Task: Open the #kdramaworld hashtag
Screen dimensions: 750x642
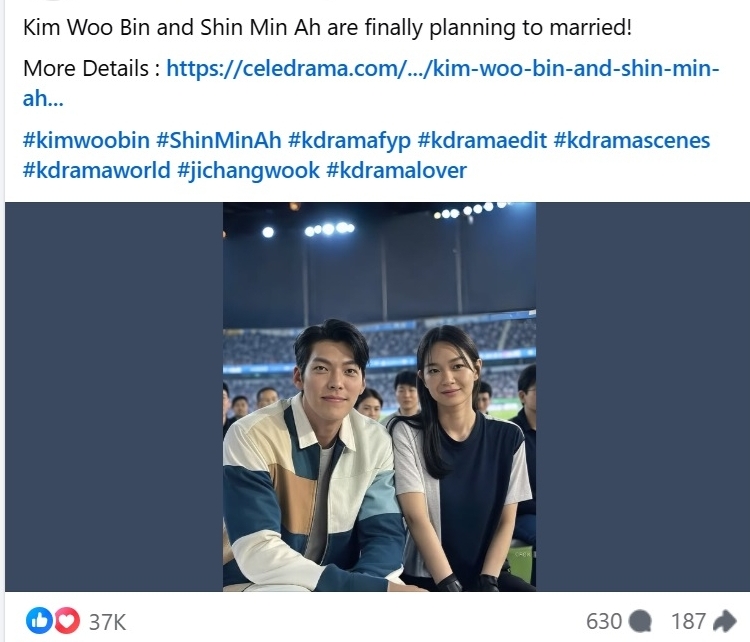Action: click(96, 170)
